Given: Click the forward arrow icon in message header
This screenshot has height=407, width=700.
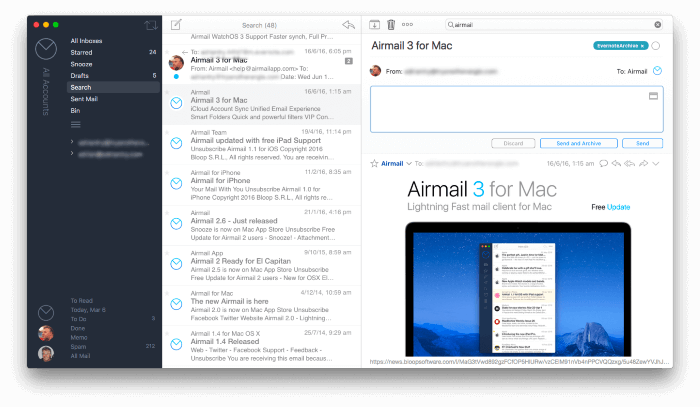Looking at the screenshot, I should point(643,163).
